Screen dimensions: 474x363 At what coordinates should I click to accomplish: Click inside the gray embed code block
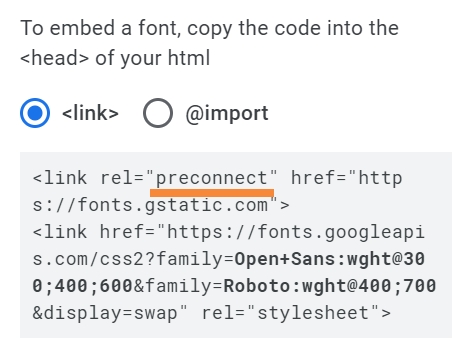(x=236, y=245)
